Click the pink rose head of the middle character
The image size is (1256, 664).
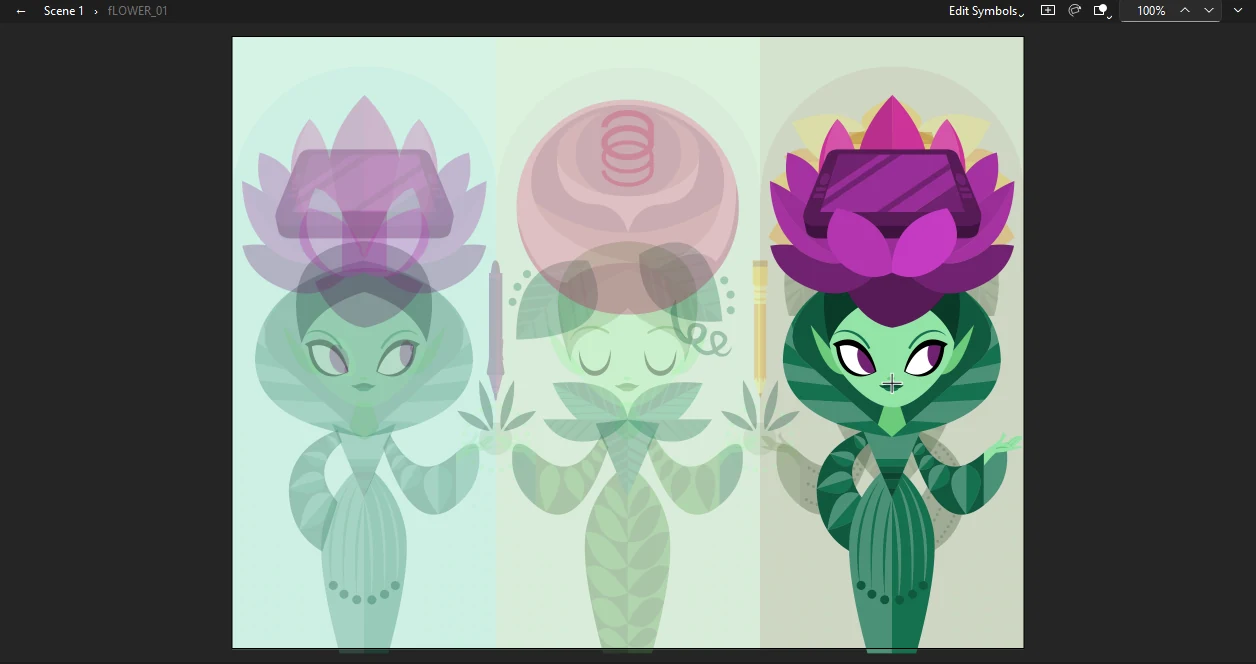tap(627, 205)
